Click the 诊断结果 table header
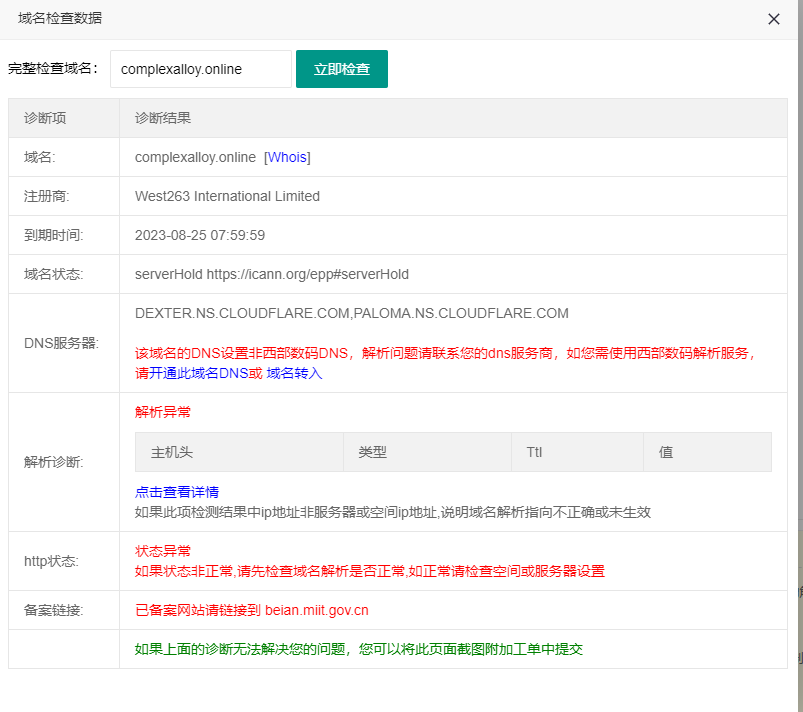This screenshot has height=712, width=803. 163,118
